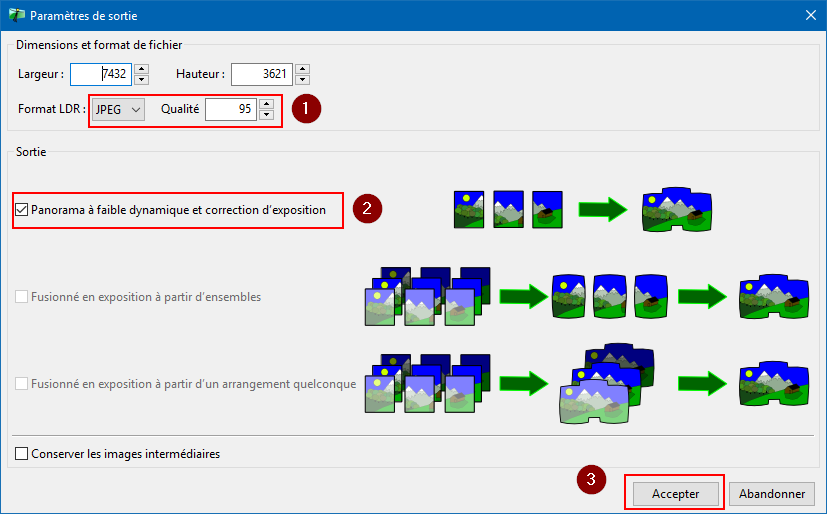Decrease the Qualité value with down arrow
The width and height of the screenshot is (827, 514).
[267, 115]
